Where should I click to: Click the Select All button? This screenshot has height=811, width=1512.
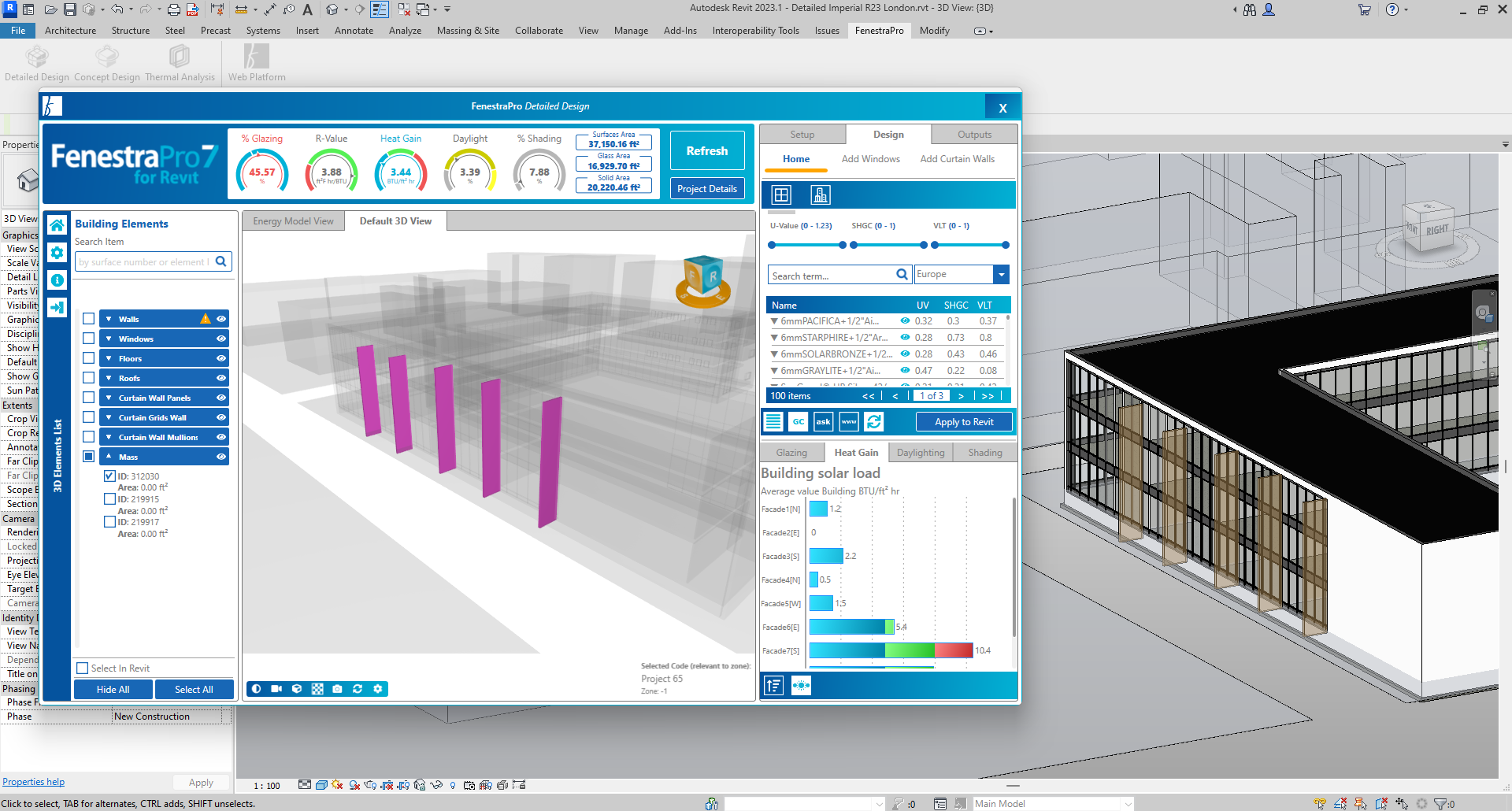pyautogui.click(x=194, y=690)
